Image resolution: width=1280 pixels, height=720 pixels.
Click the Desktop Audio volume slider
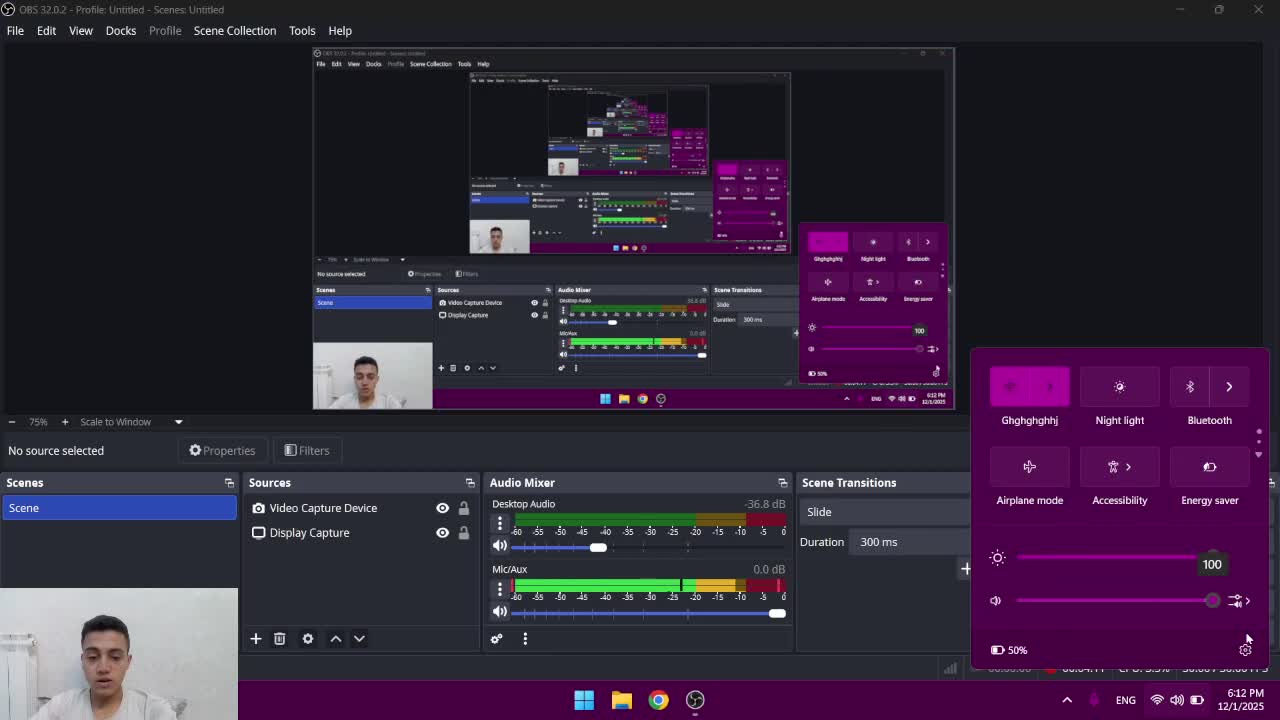pyautogui.click(x=598, y=547)
